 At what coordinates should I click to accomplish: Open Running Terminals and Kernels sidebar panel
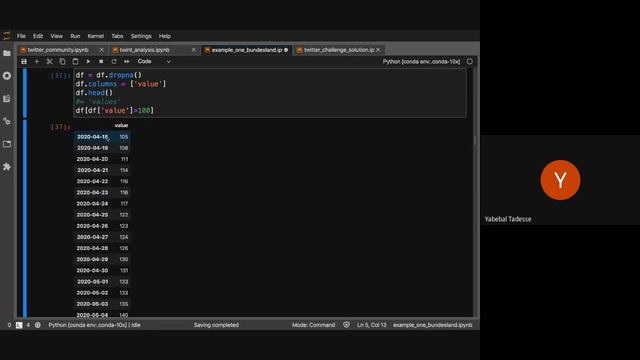pos(7,76)
